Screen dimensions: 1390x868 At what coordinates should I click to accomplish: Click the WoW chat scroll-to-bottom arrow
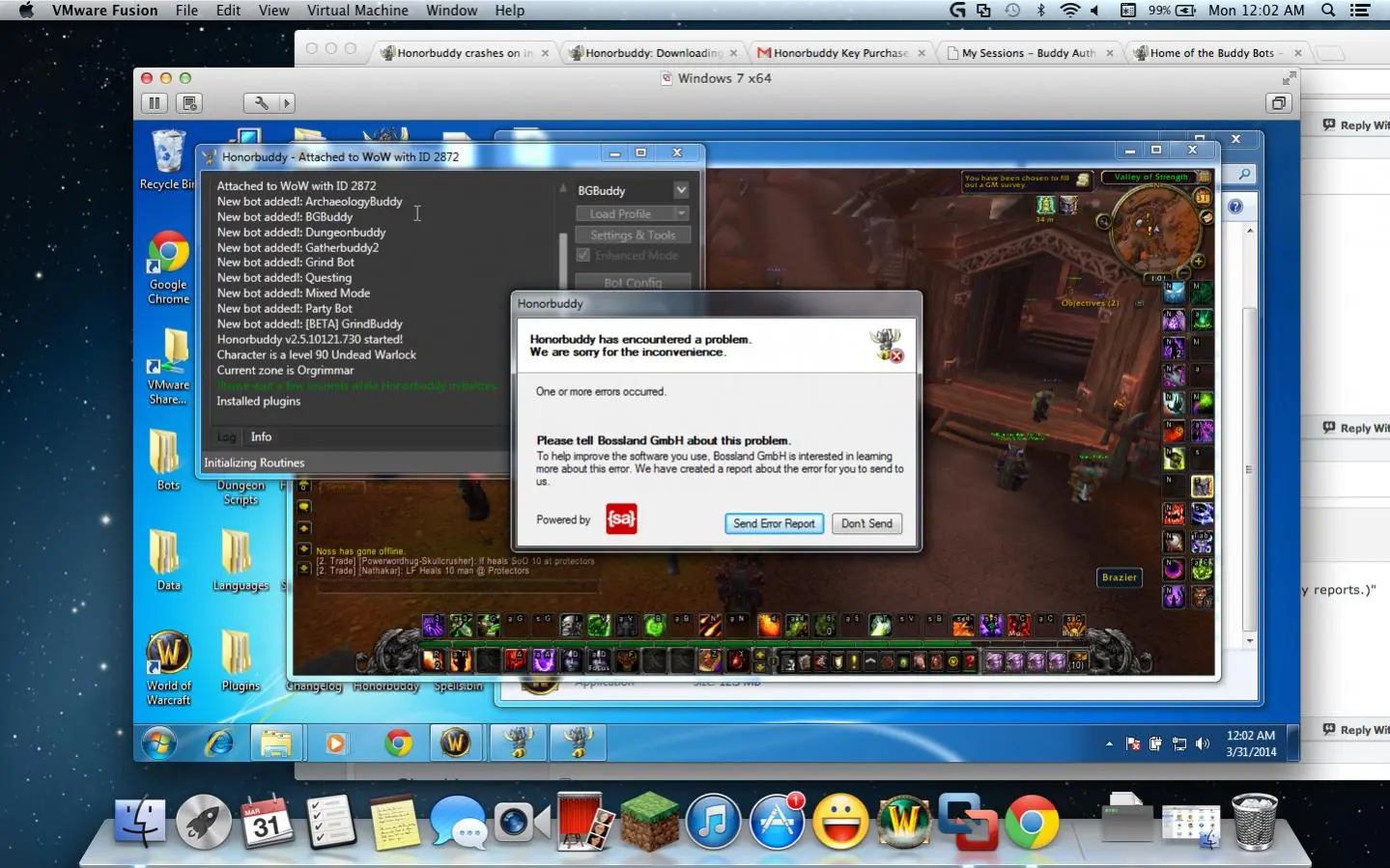303,570
